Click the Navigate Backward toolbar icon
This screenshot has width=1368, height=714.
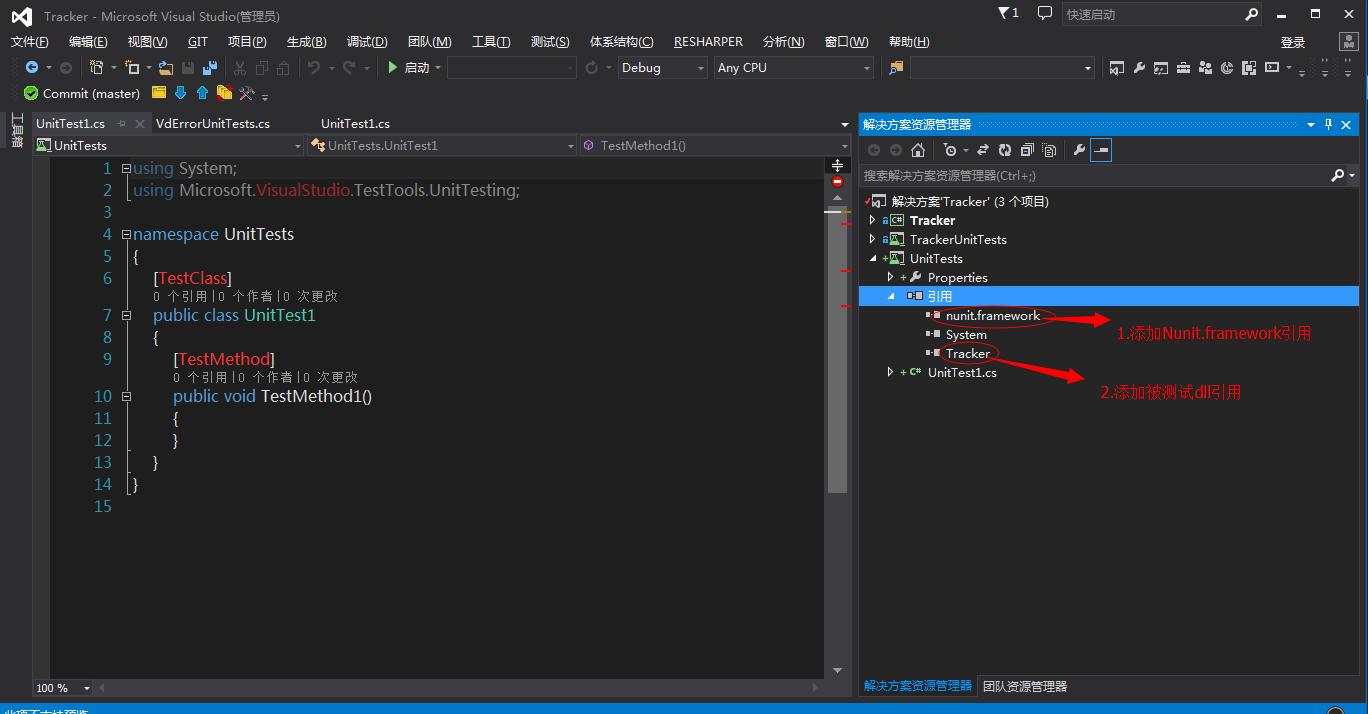32,67
